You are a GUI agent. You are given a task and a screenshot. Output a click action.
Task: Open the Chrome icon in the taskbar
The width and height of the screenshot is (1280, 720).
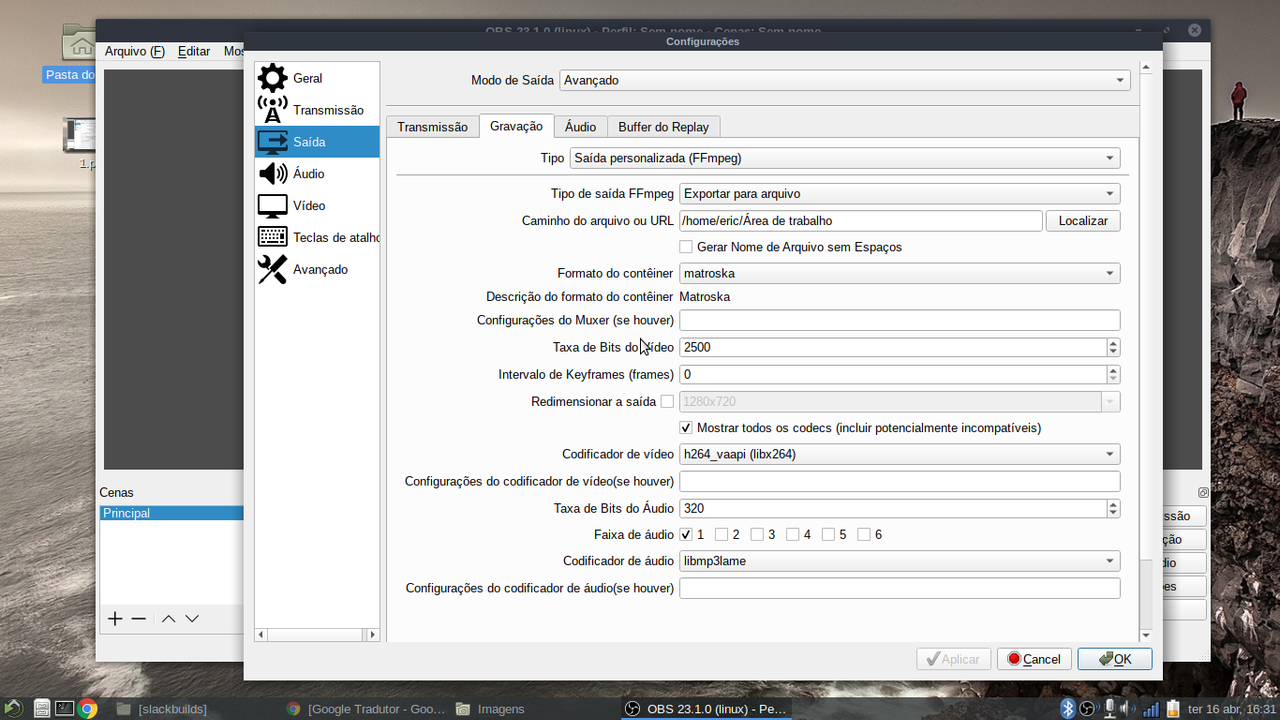point(88,709)
